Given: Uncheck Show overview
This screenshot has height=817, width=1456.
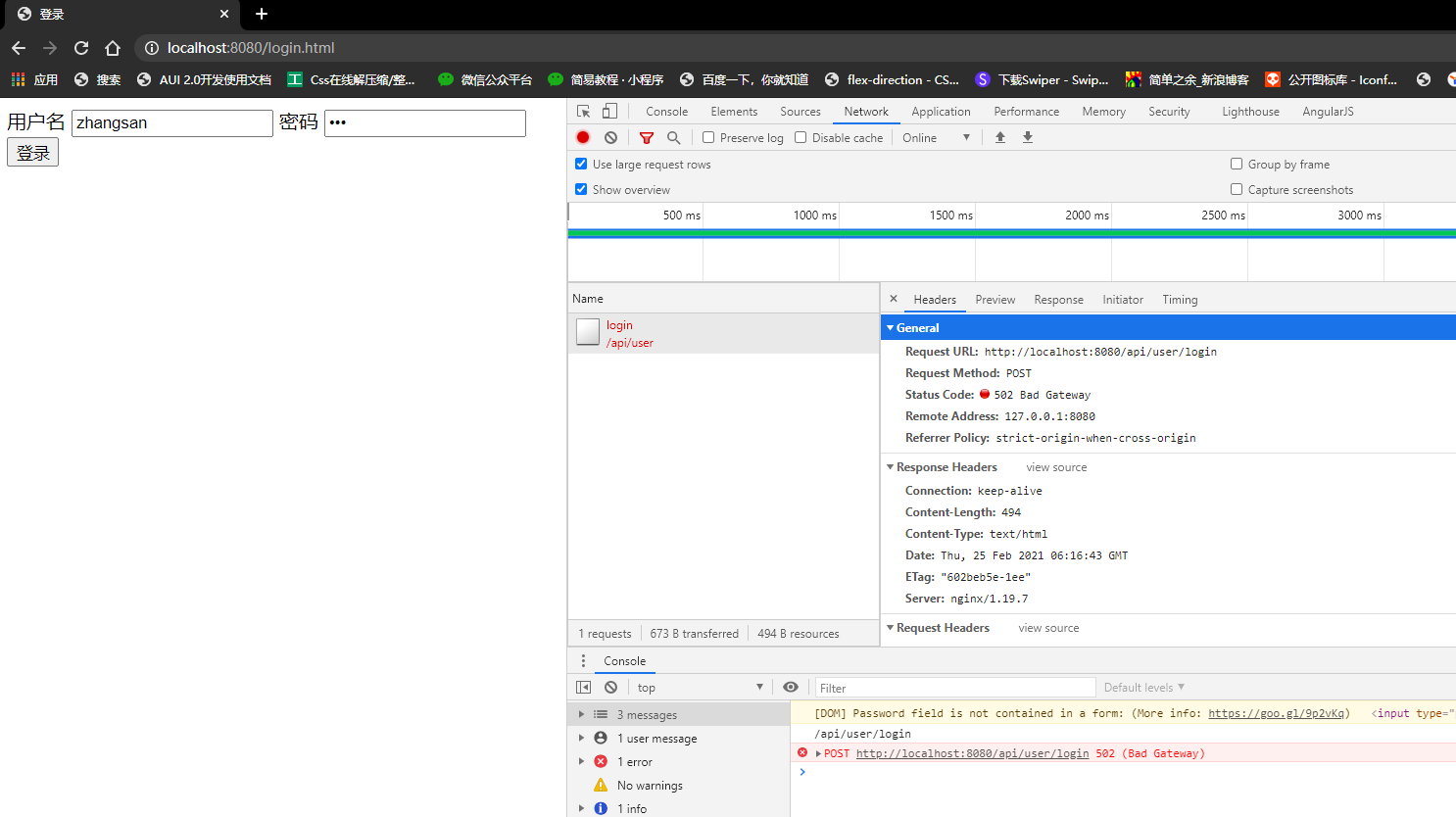Looking at the screenshot, I should [581, 189].
